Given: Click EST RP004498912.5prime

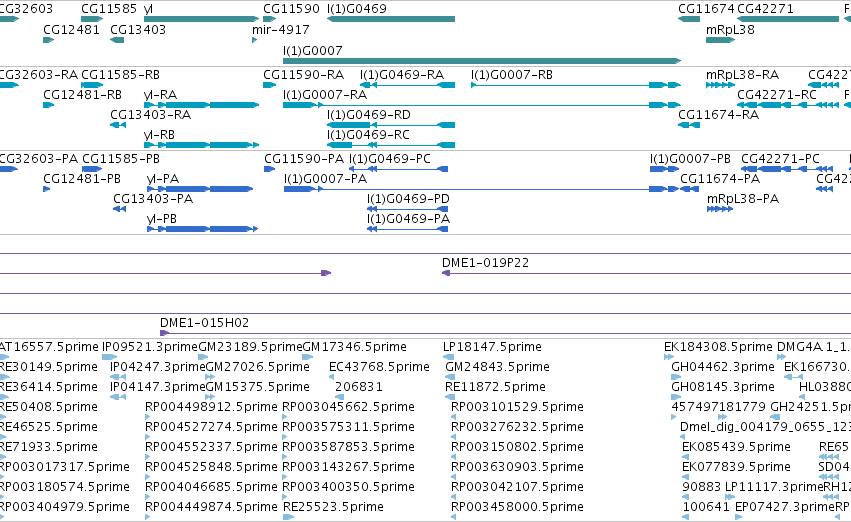Looking at the screenshot, I should click(x=148, y=417).
